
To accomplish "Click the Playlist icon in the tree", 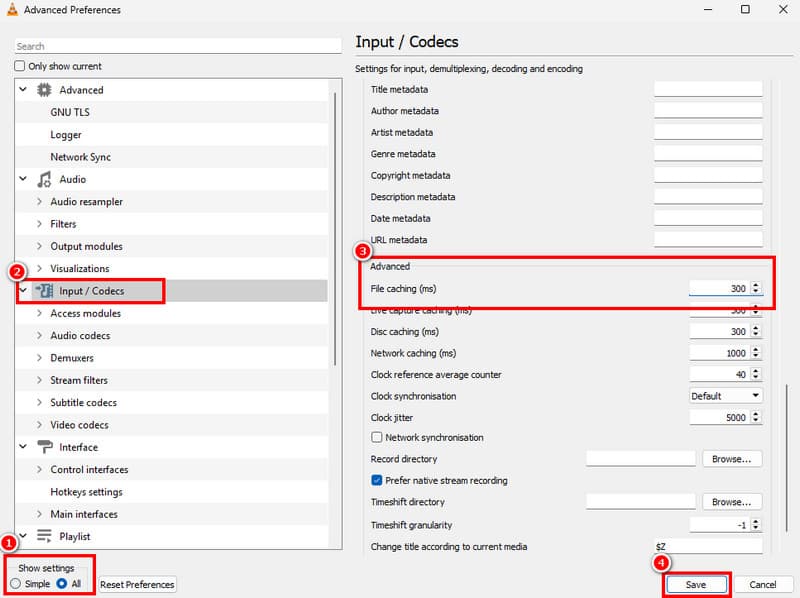I will (44, 536).
